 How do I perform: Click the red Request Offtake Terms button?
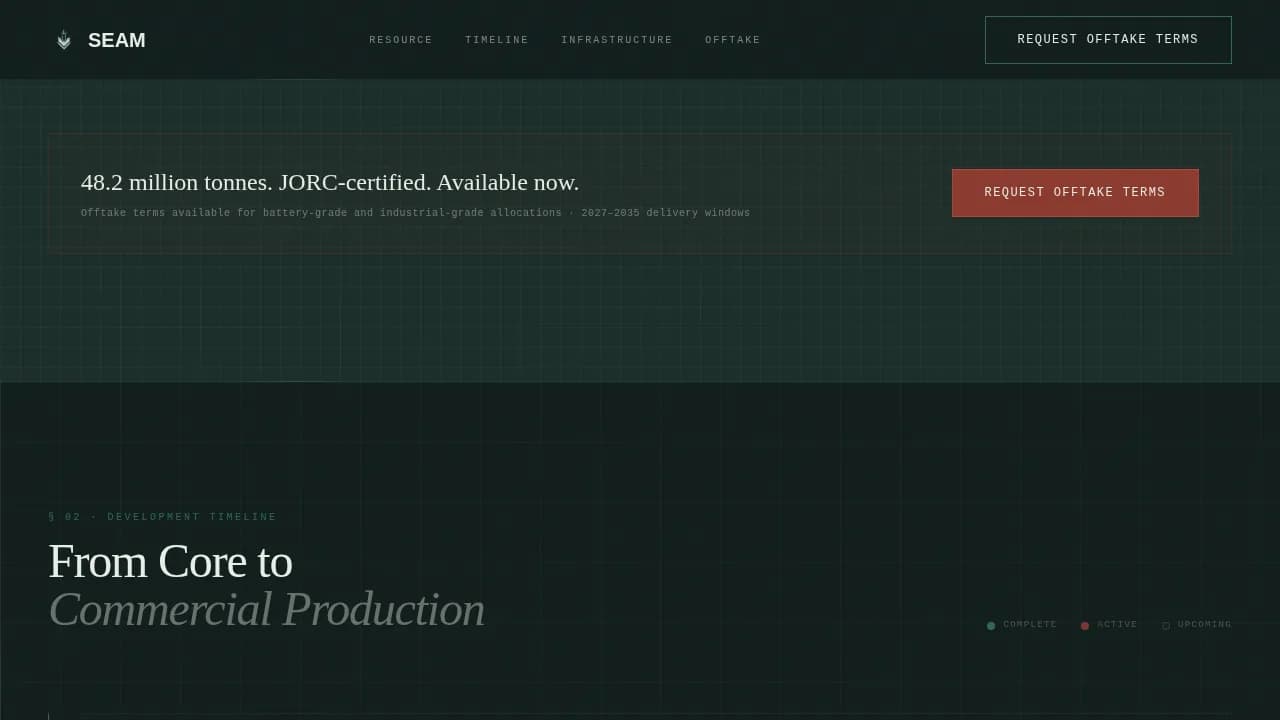(x=1074, y=192)
